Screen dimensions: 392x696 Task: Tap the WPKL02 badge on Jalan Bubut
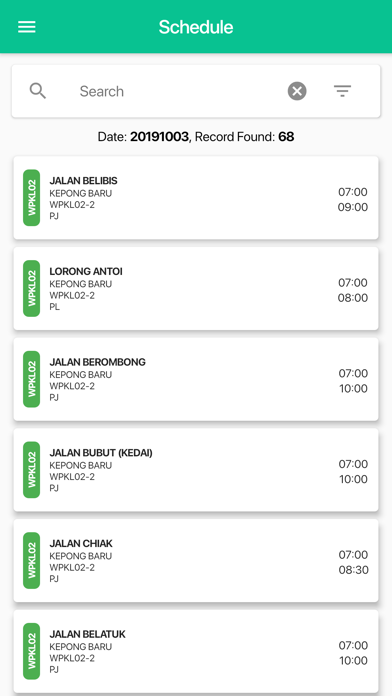tap(32, 470)
